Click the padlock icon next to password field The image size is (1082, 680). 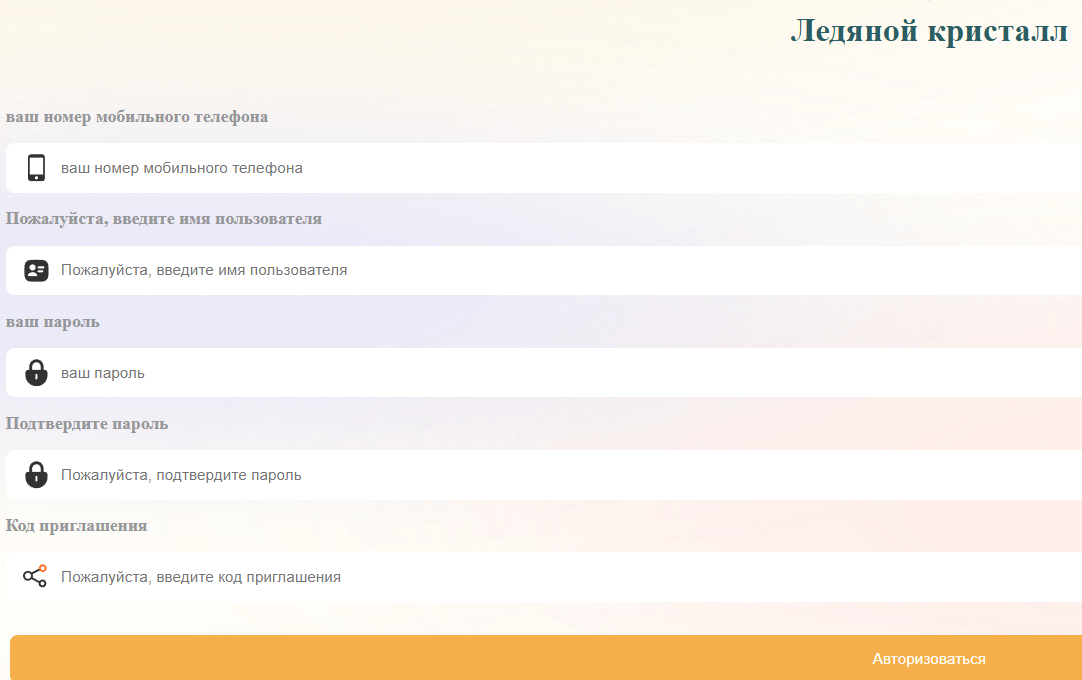pos(36,372)
